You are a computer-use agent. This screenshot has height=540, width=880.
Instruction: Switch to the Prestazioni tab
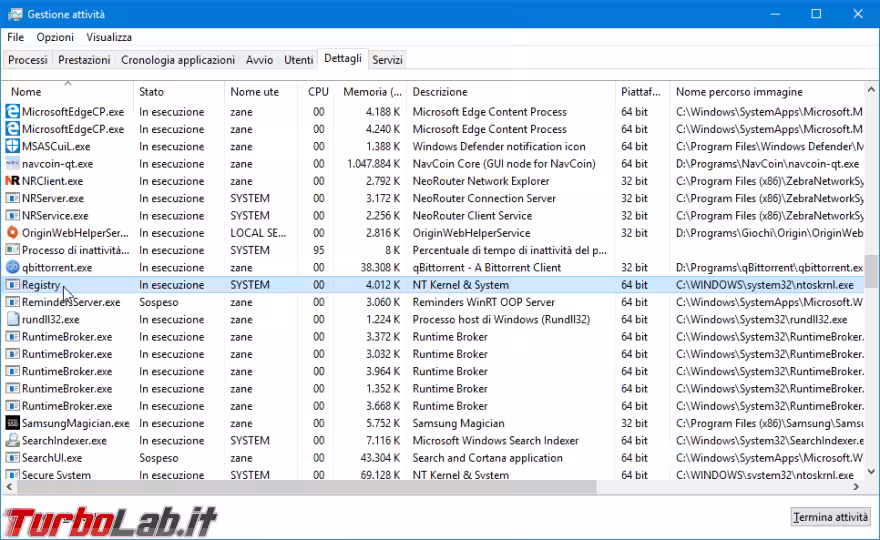point(84,60)
